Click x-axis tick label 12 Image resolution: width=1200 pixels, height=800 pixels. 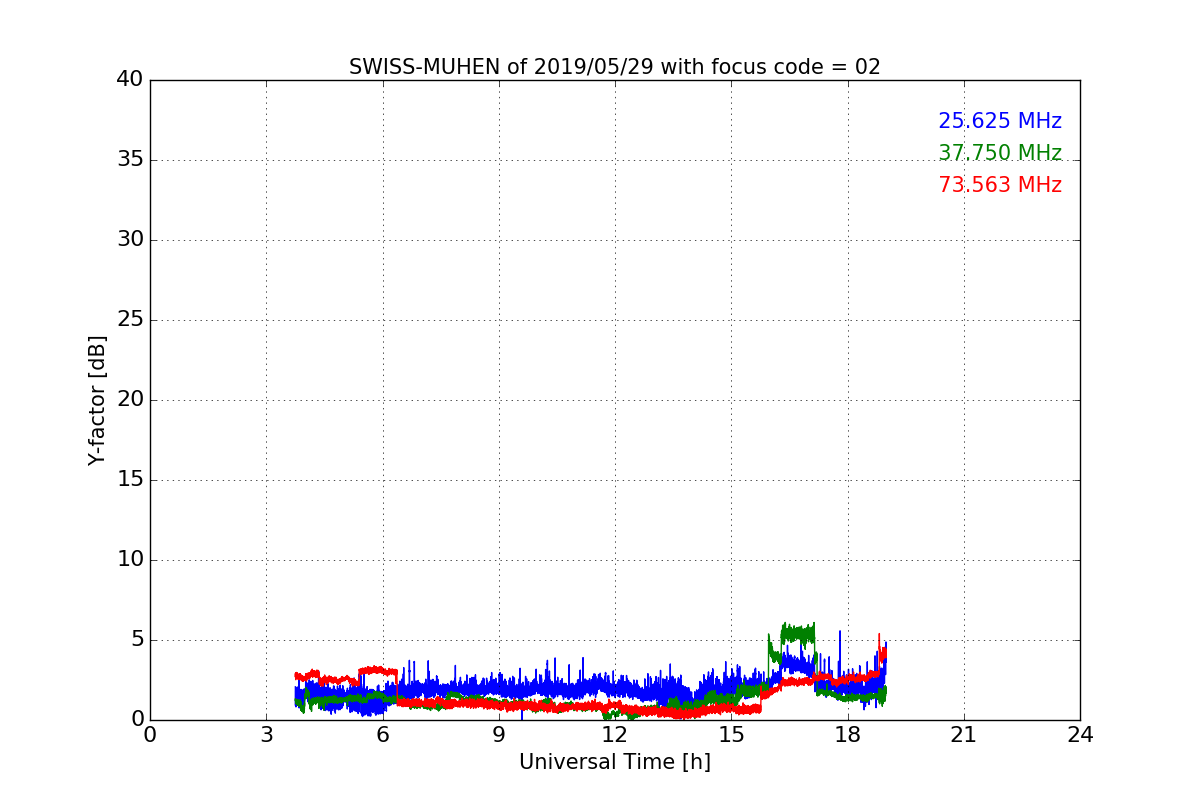[615, 735]
